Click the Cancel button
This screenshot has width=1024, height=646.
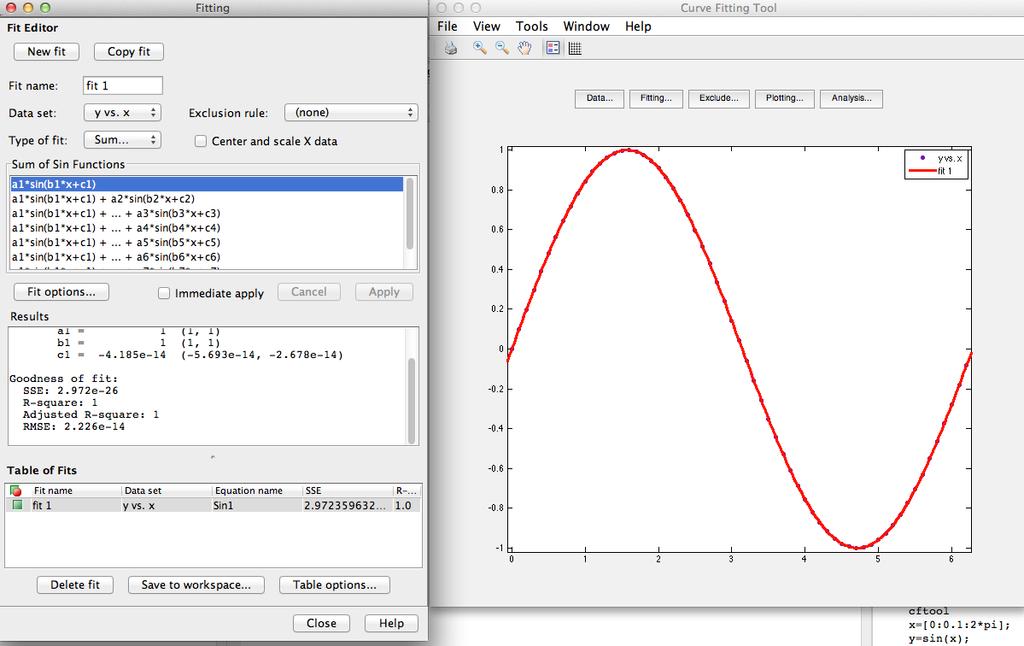click(309, 292)
